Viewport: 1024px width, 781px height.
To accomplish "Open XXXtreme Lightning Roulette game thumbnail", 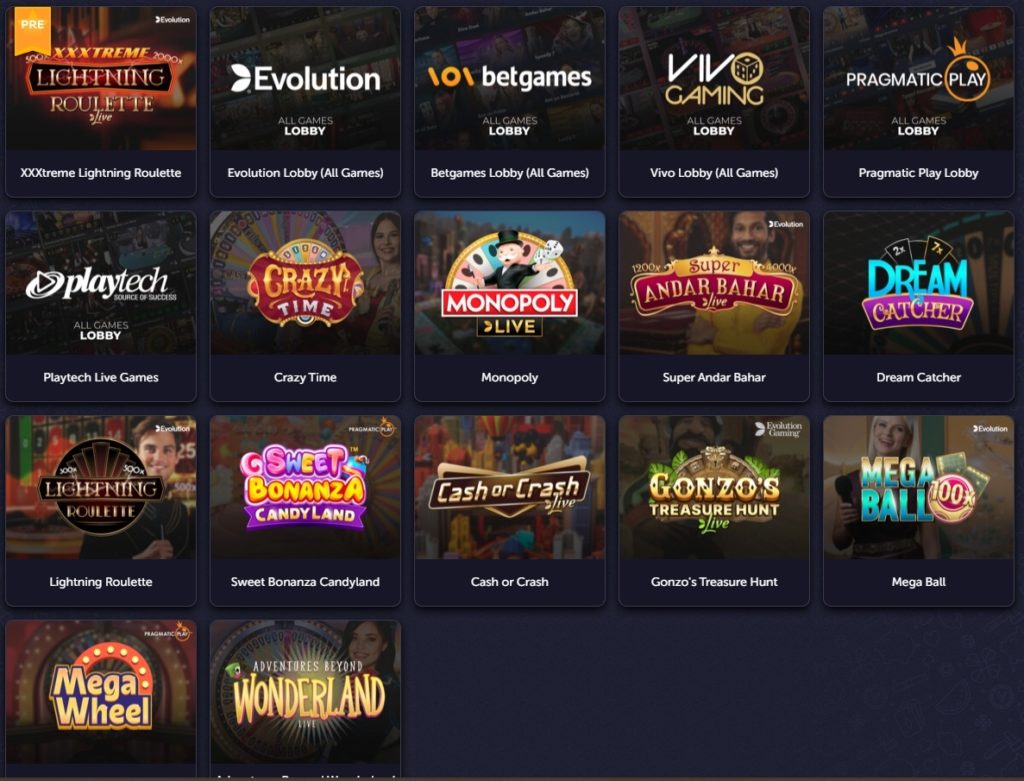I will tap(101, 78).
